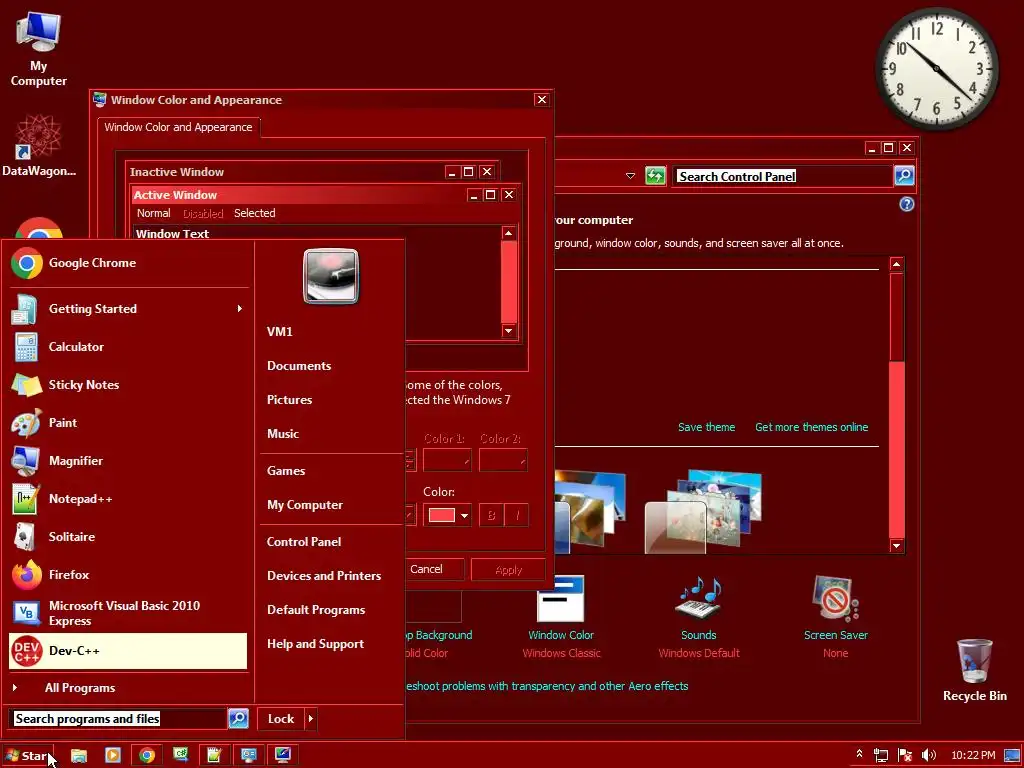Open address bar history dropdown in Control Panel
This screenshot has height=768, width=1024.
pyautogui.click(x=630, y=176)
